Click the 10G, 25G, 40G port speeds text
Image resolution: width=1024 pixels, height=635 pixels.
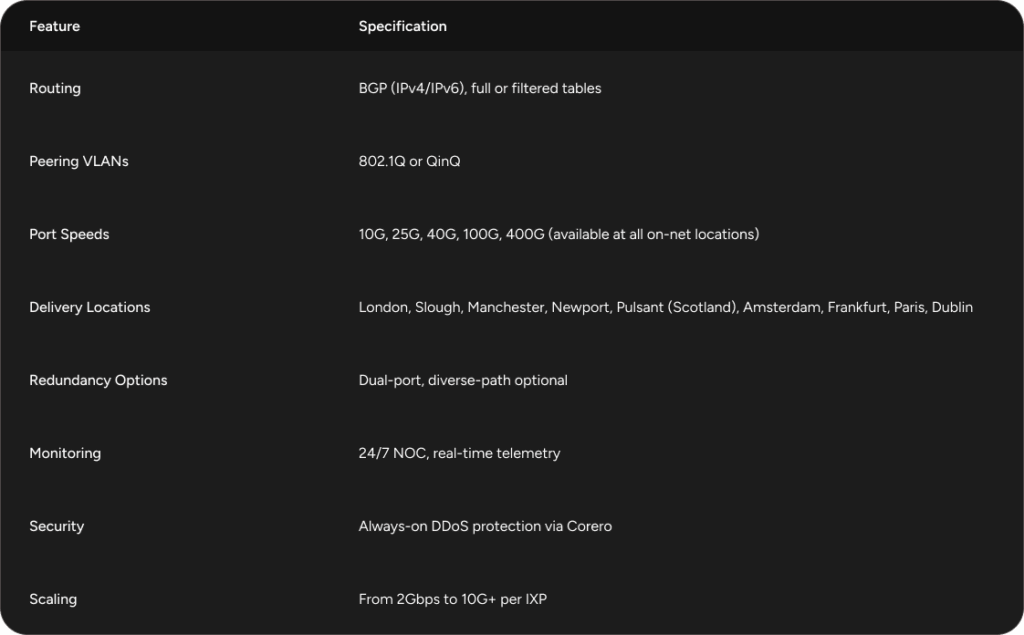(558, 234)
